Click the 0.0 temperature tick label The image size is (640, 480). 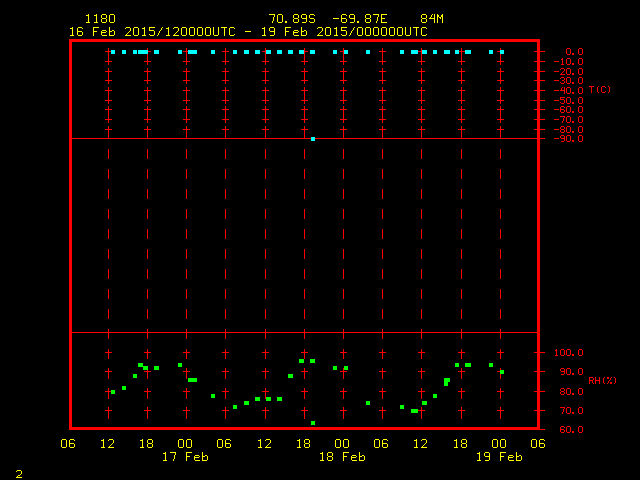click(x=575, y=51)
